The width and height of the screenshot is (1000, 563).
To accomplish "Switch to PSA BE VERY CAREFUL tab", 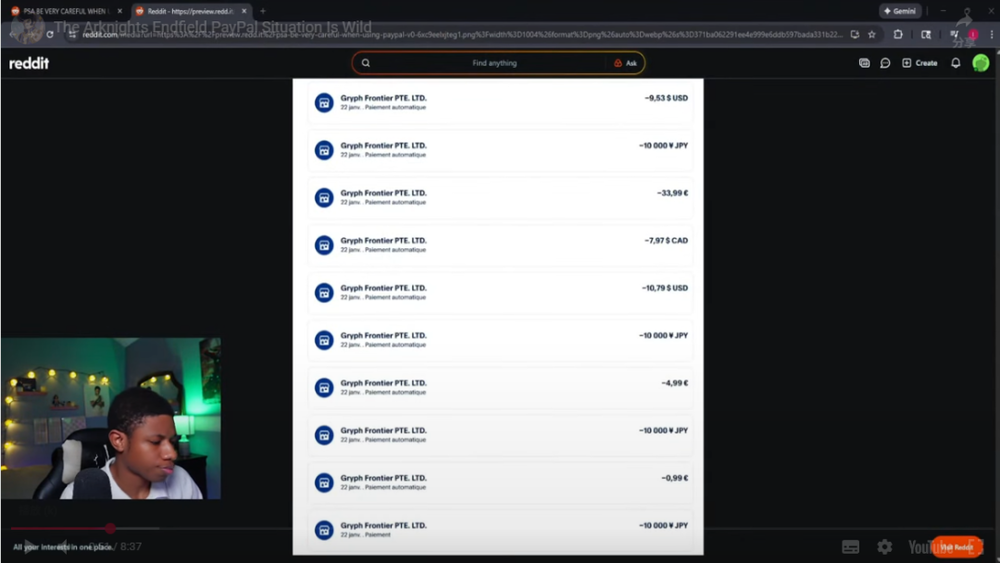I will pyautogui.click(x=66, y=11).
